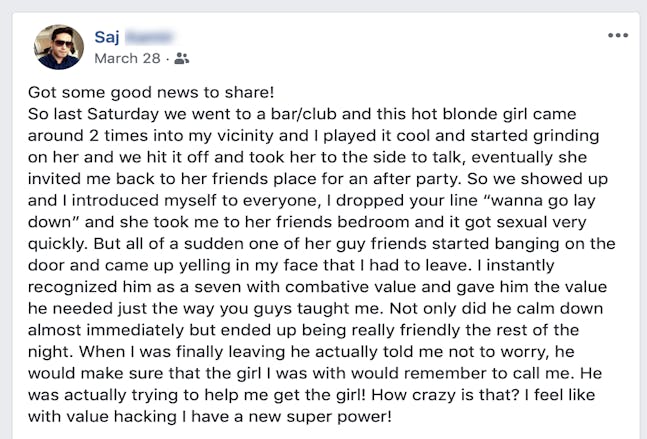
Task: Click the blurred surname next to Saj
Action: (x=149, y=37)
